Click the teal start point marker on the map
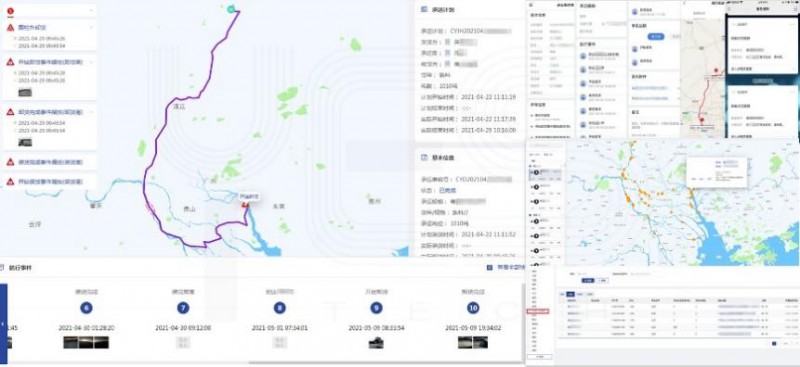The image size is (800, 367). pos(231,9)
